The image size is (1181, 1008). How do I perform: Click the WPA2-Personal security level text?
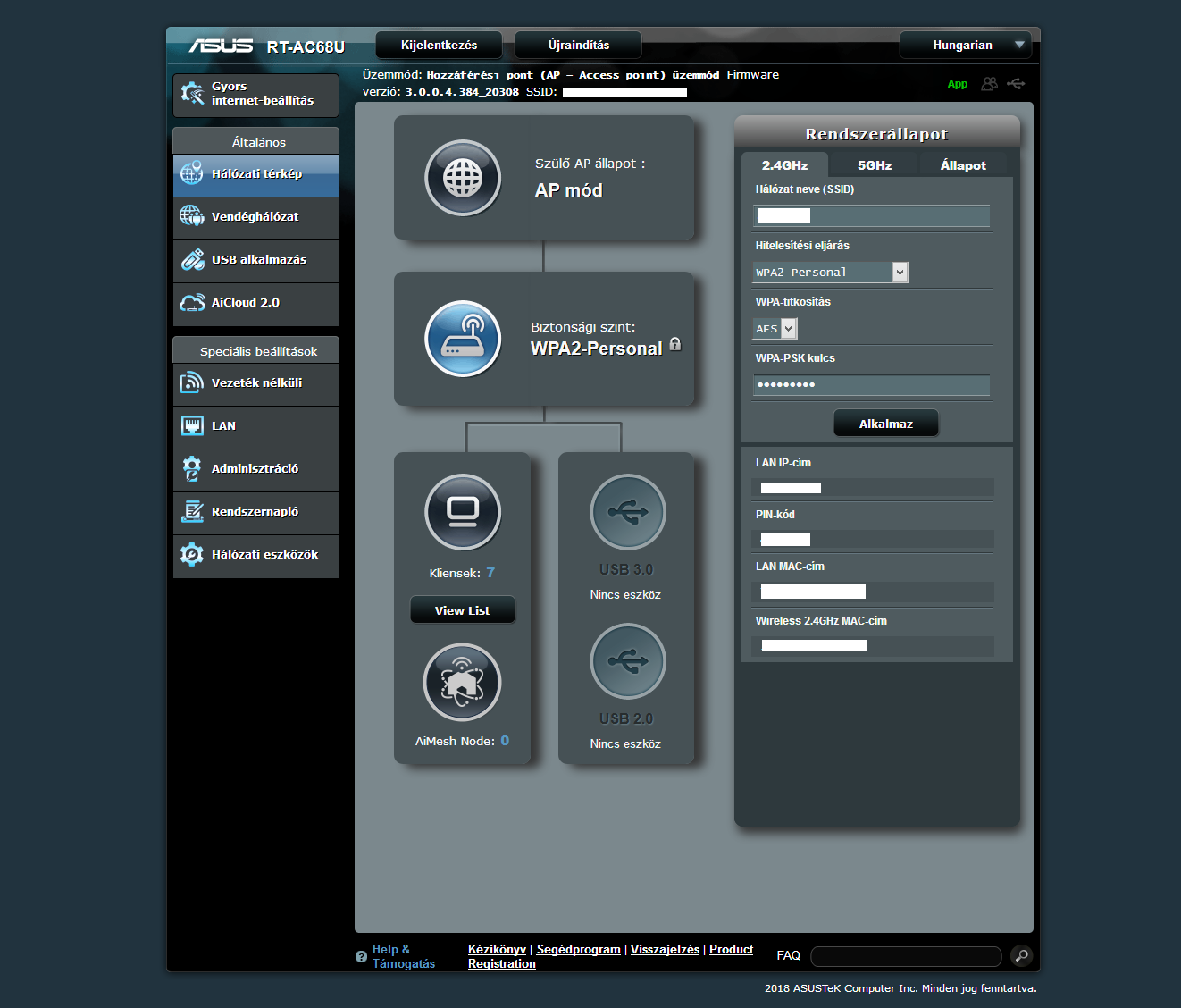597,349
